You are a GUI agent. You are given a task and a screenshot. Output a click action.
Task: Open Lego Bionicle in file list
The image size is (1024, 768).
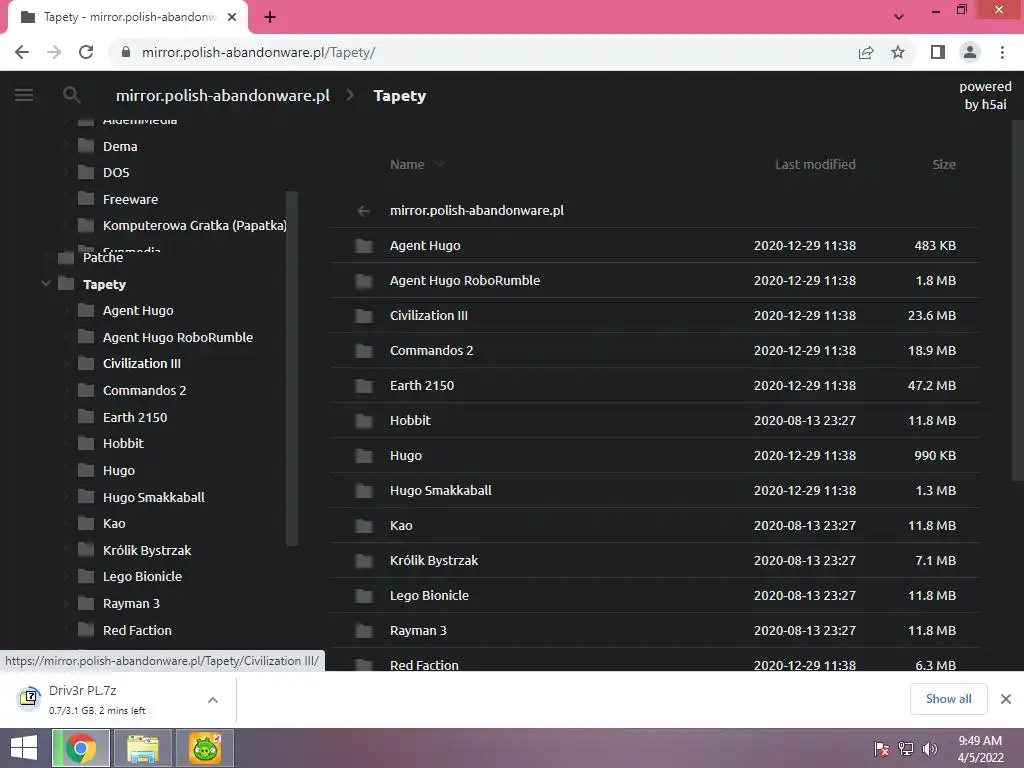(x=654, y=596)
